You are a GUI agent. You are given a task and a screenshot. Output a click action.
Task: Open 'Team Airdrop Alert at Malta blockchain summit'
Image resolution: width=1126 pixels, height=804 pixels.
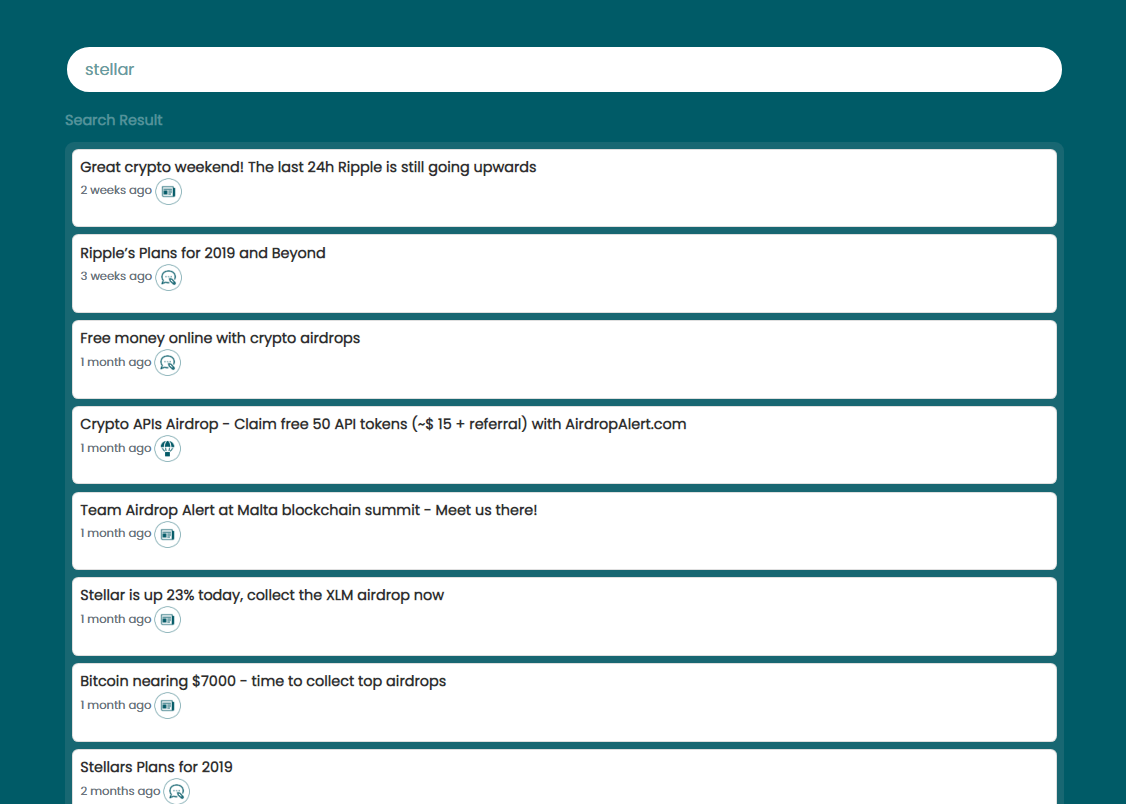point(309,510)
